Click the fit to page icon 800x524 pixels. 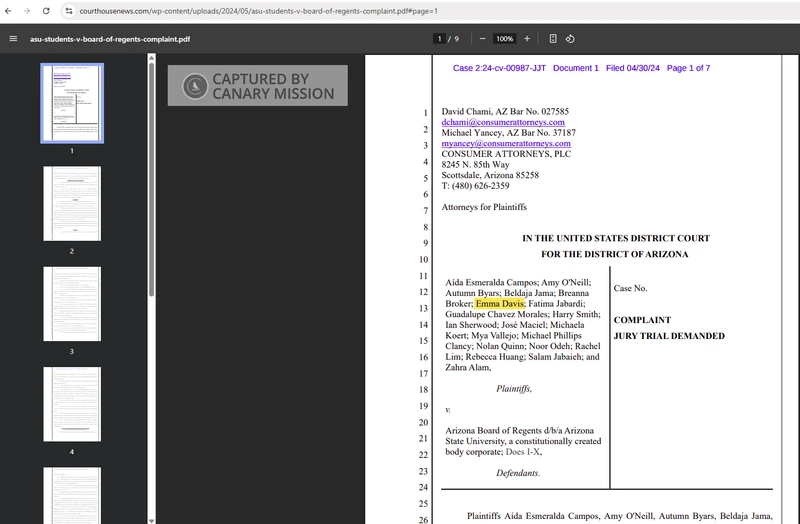click(x=553, y=39)
